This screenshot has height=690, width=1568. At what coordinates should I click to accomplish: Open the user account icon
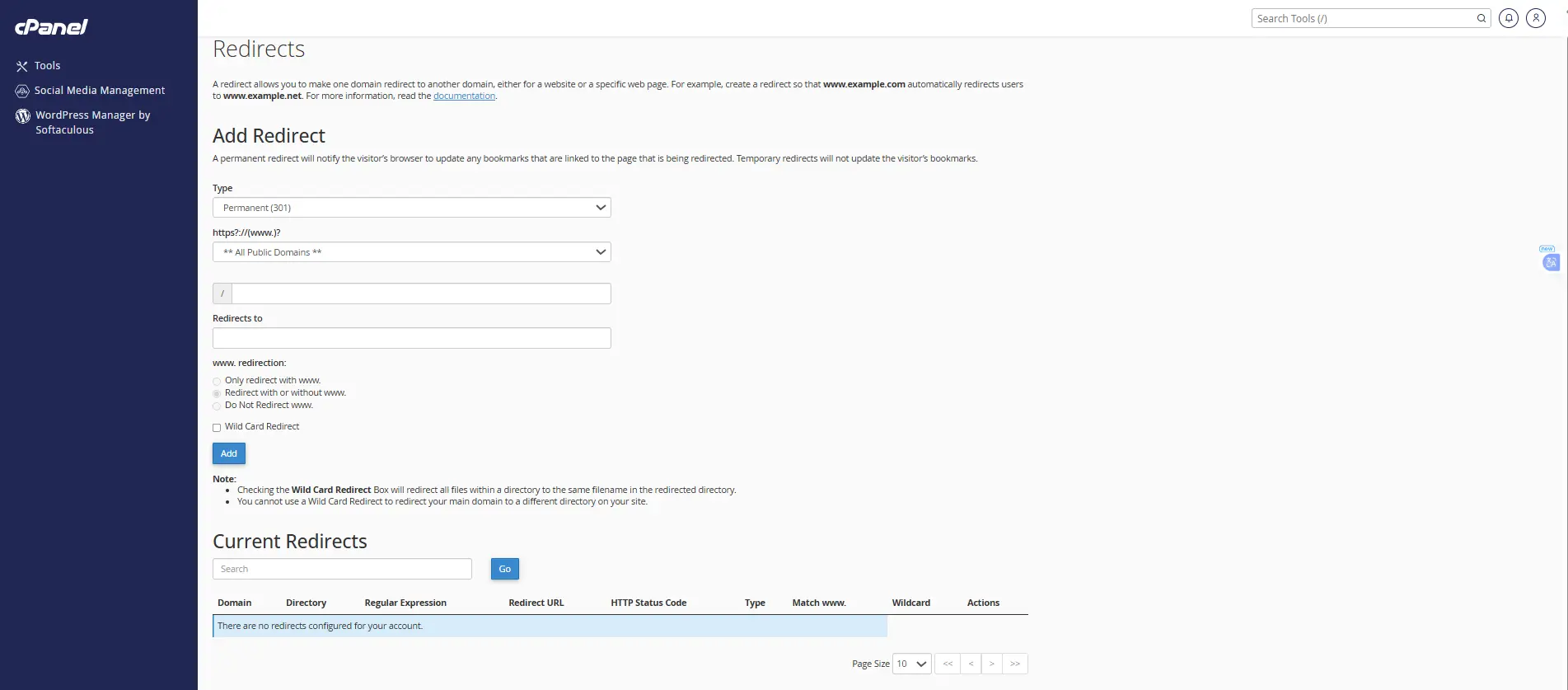click(x=1536, y=18)
